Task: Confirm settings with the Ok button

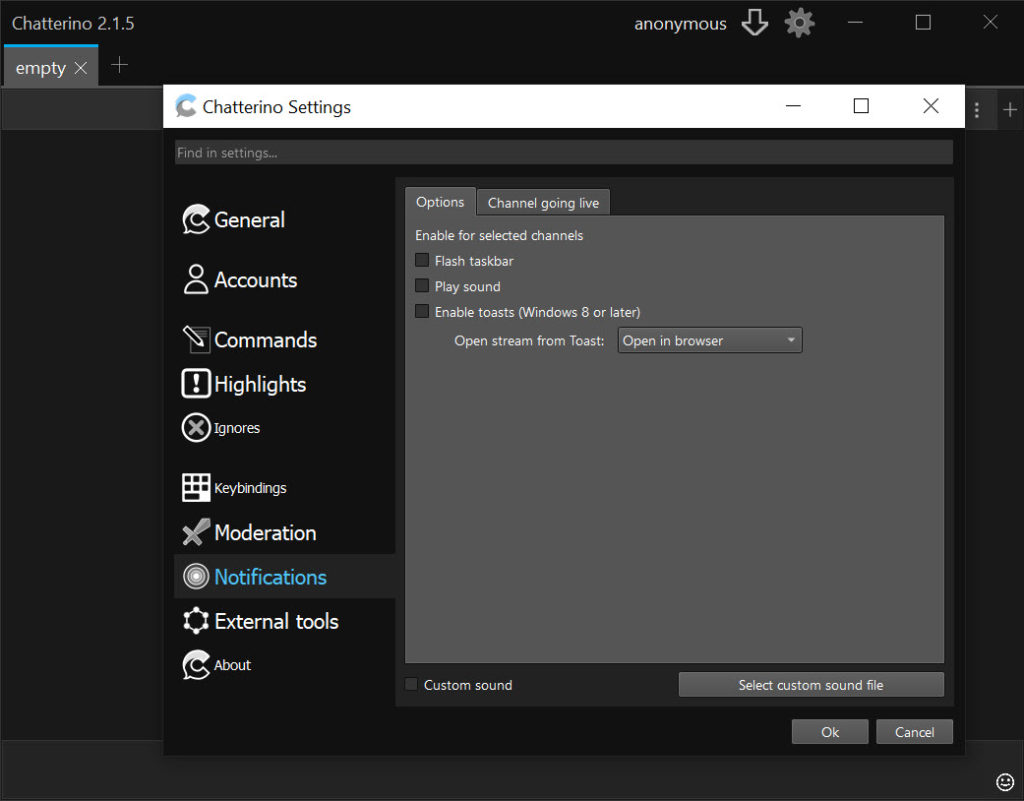Action: point(829,731)
